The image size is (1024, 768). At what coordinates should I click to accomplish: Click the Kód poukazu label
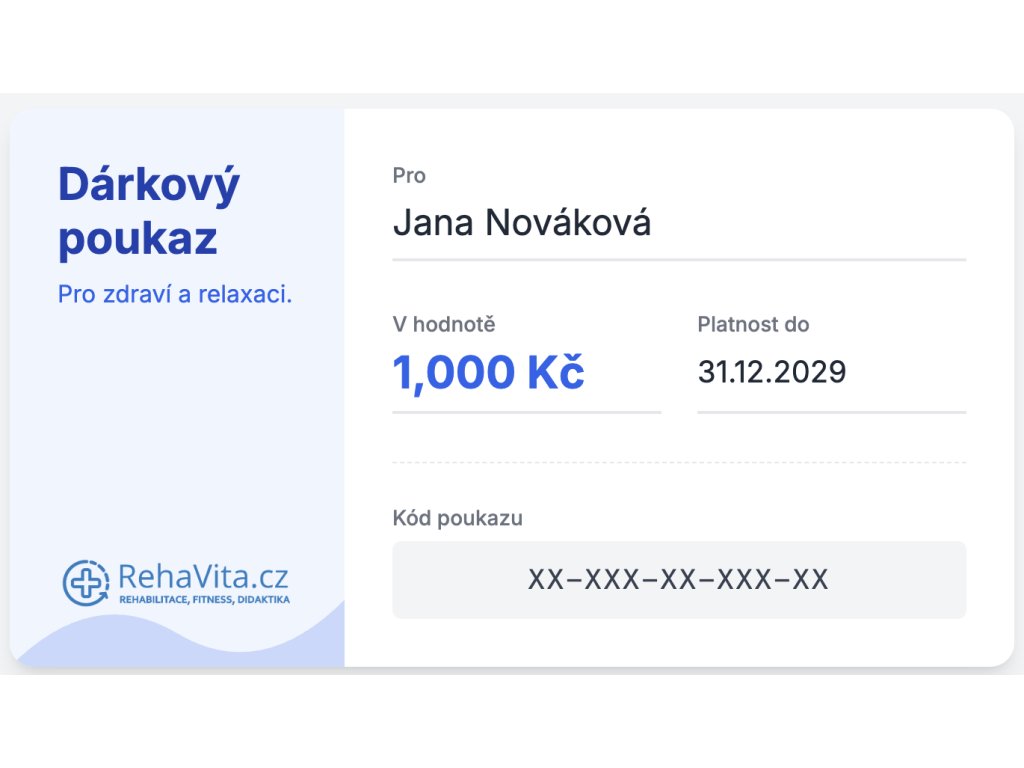pos(457,518)
